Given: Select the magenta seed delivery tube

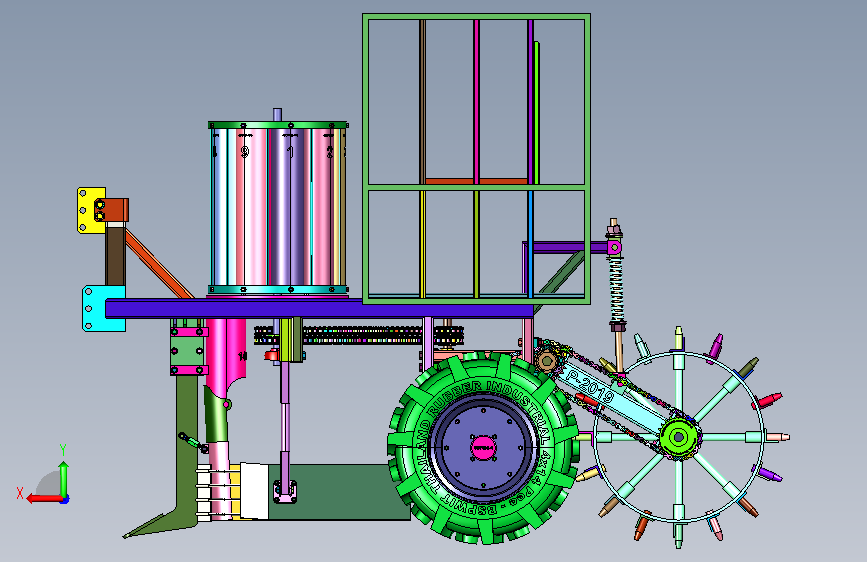Looking at the screenshot, I should click(x=226, y=354).
